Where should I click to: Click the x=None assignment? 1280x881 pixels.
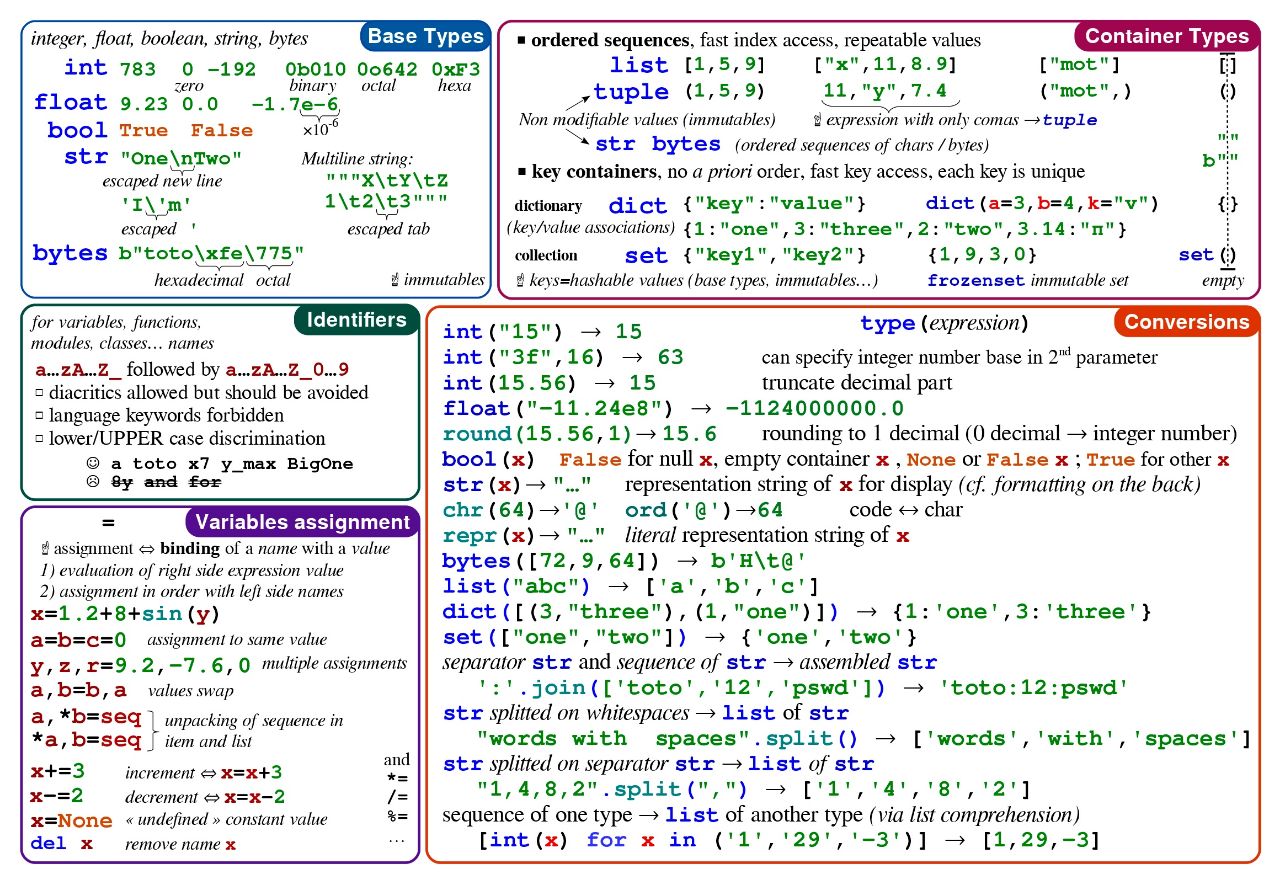[x=71, y=820]
